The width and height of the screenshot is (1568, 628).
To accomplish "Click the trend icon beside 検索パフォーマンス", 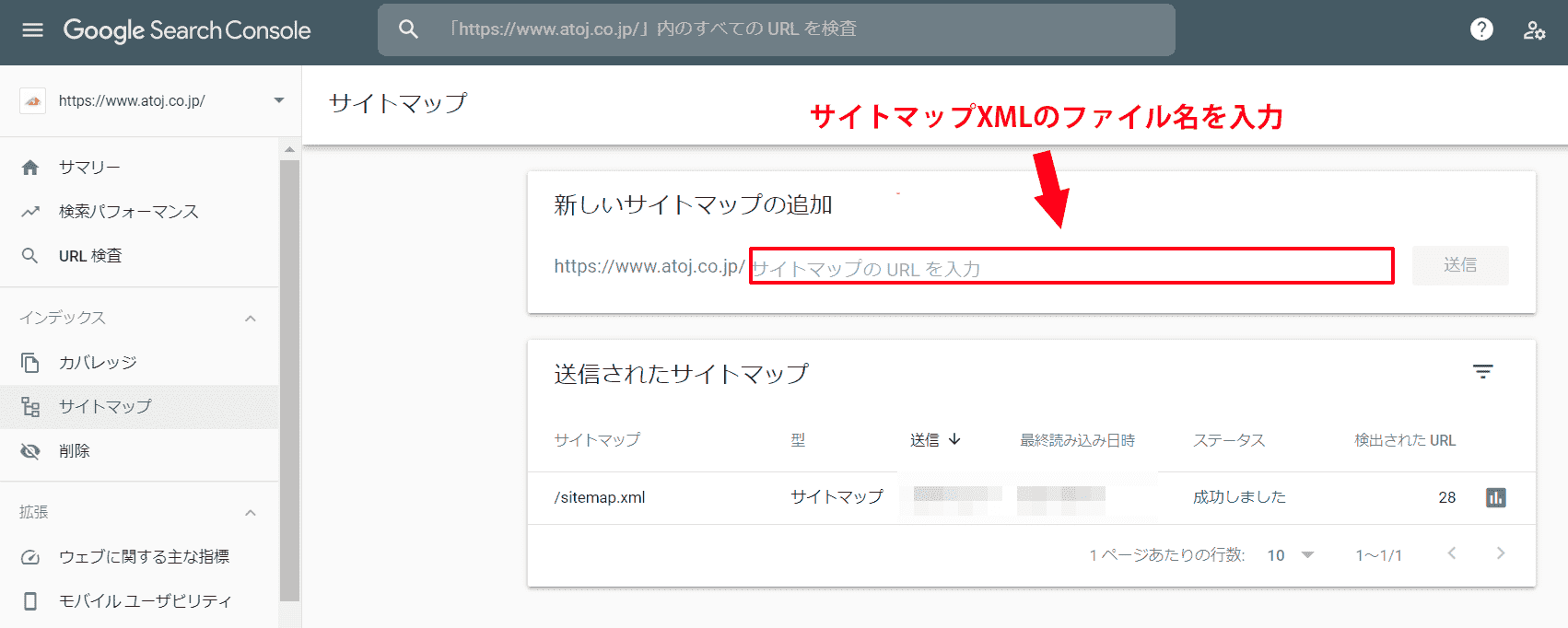I will 30,211.
